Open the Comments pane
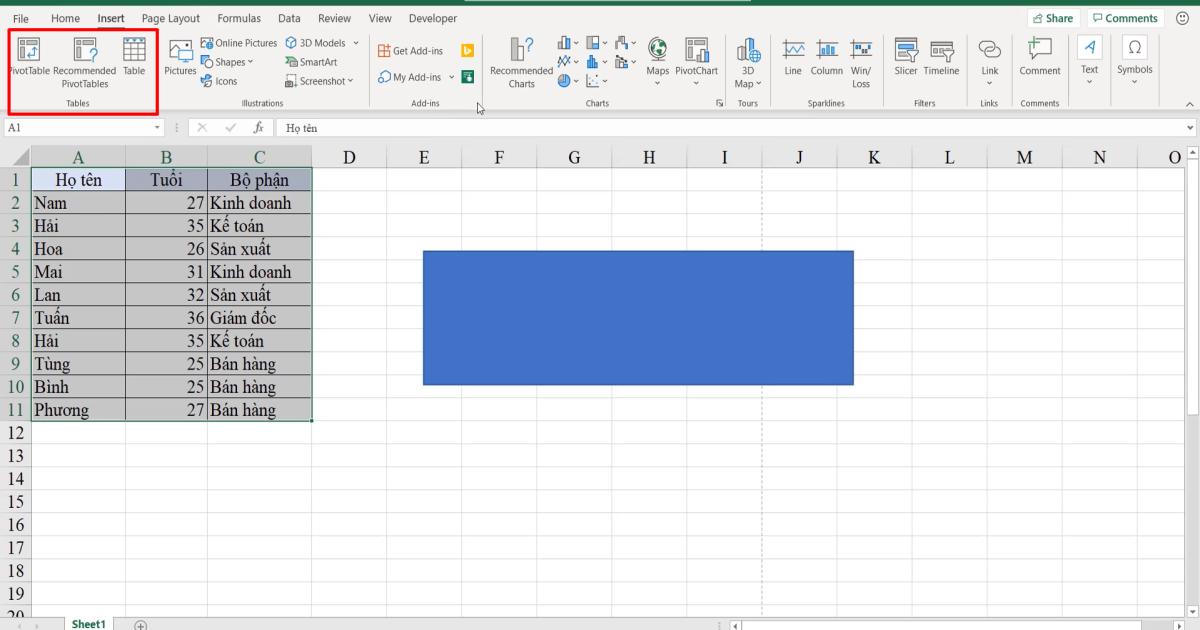This screenshot has height=630, width=1200. pos(1125,17)
